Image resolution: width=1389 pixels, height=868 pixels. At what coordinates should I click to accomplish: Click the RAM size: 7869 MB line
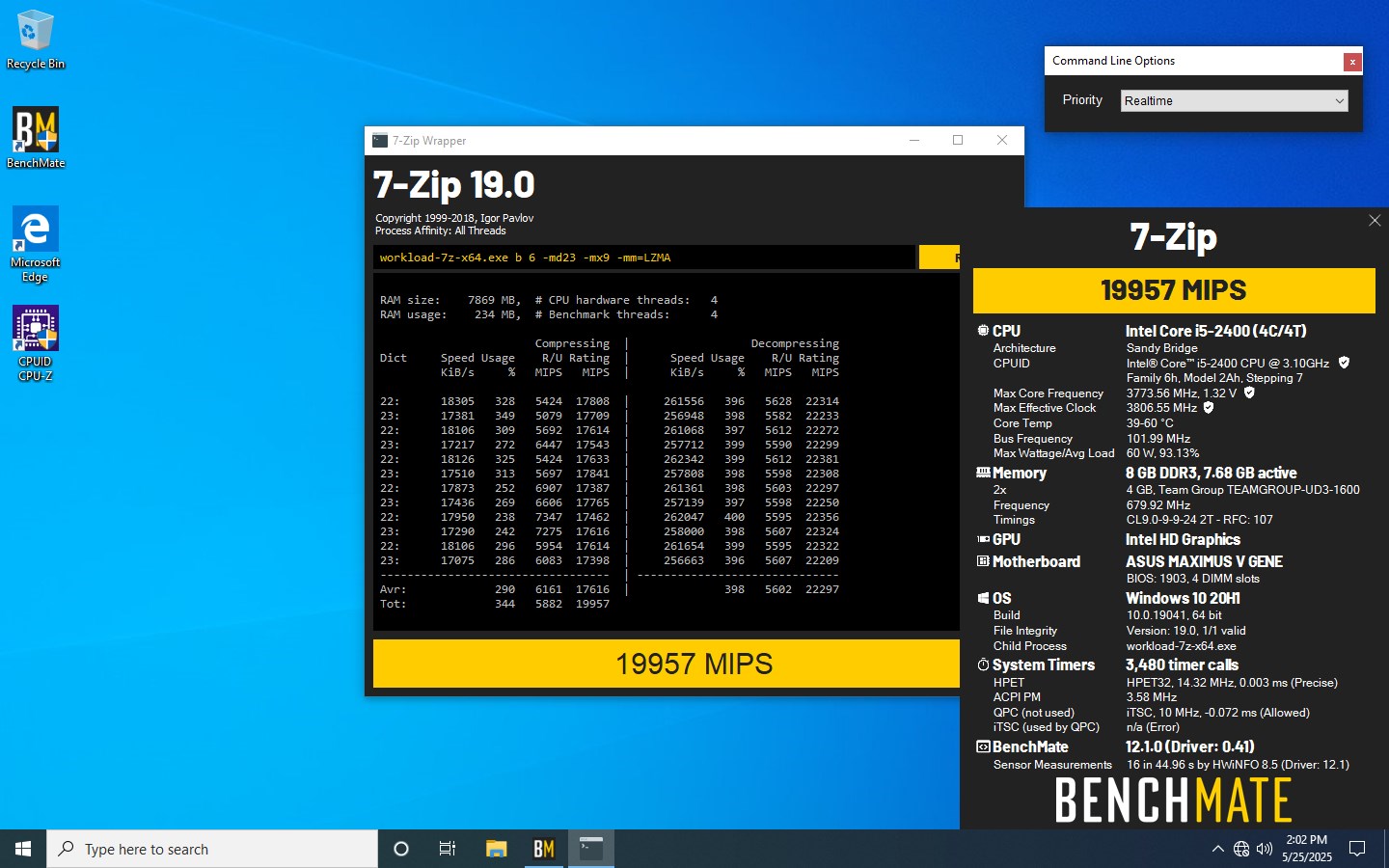point(549,300)
